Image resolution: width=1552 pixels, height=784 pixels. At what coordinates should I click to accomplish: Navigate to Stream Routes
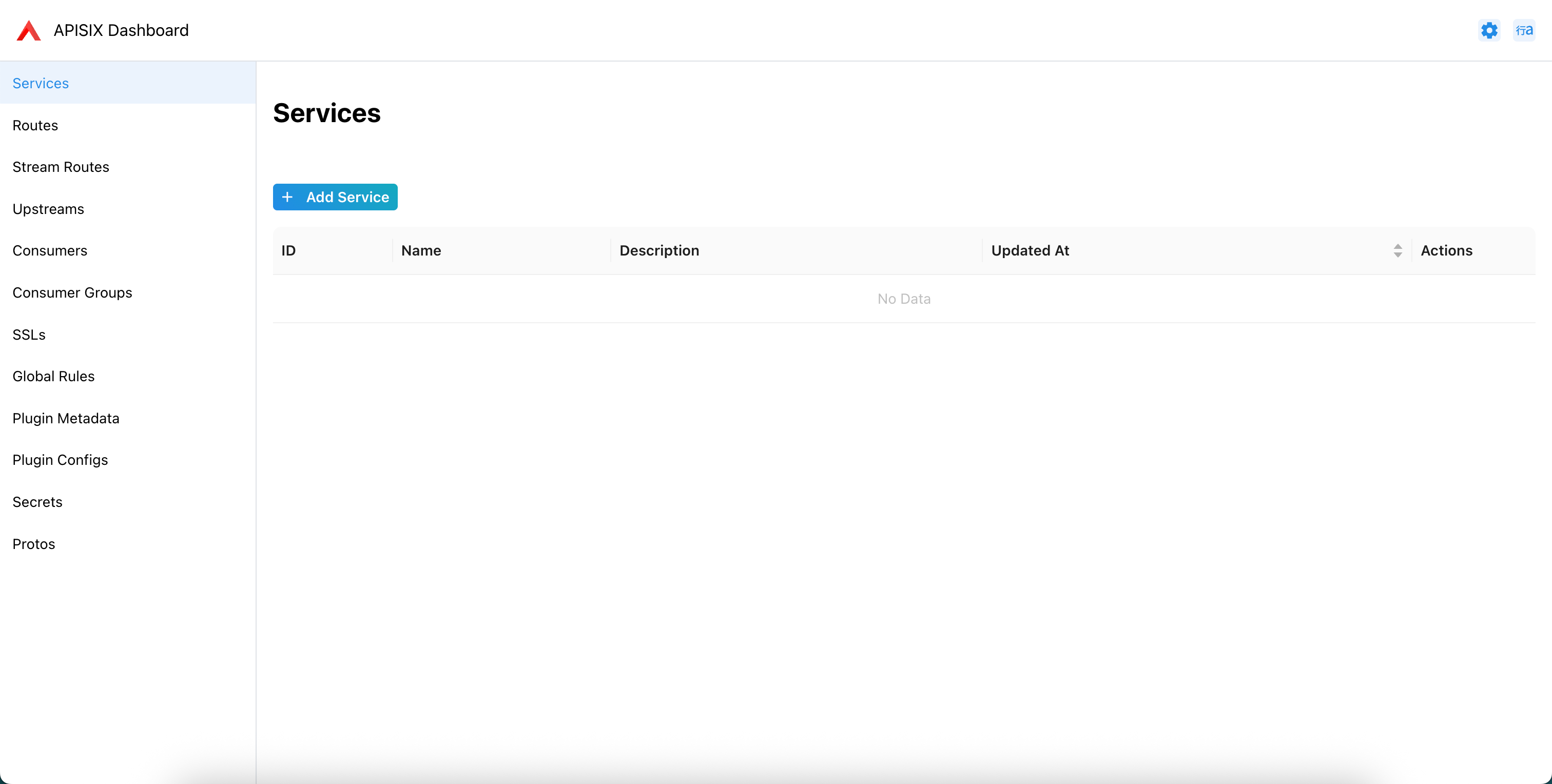[x=60, y=167]
